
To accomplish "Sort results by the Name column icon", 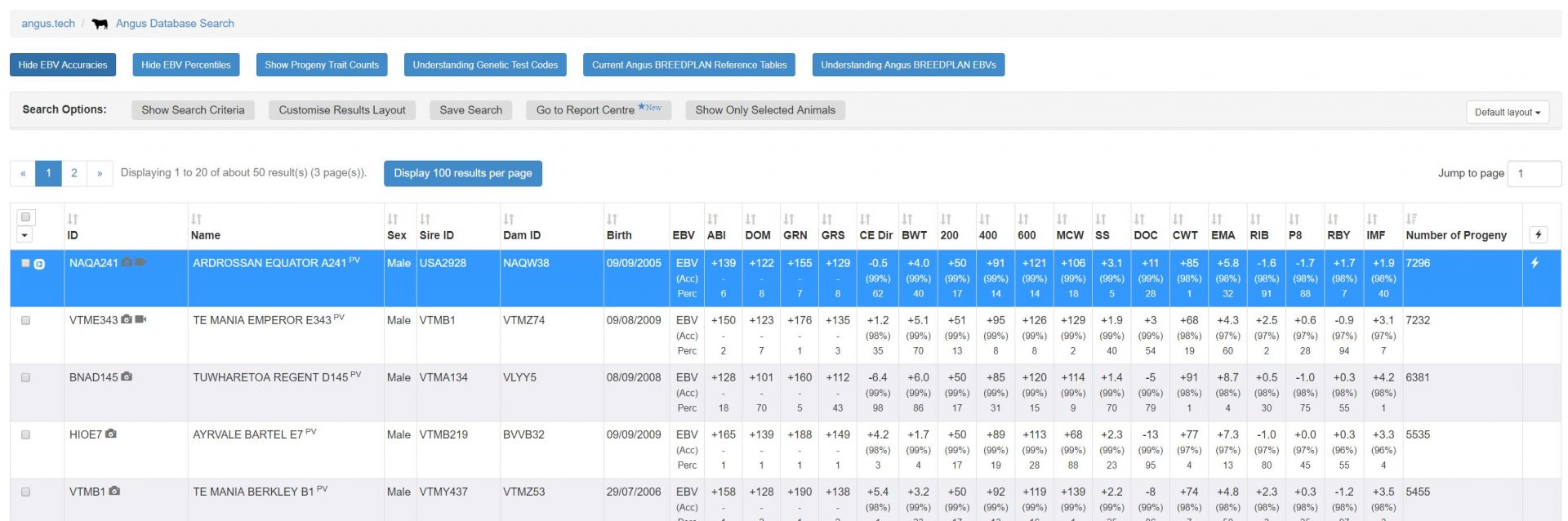I will (x=196, y=219).
